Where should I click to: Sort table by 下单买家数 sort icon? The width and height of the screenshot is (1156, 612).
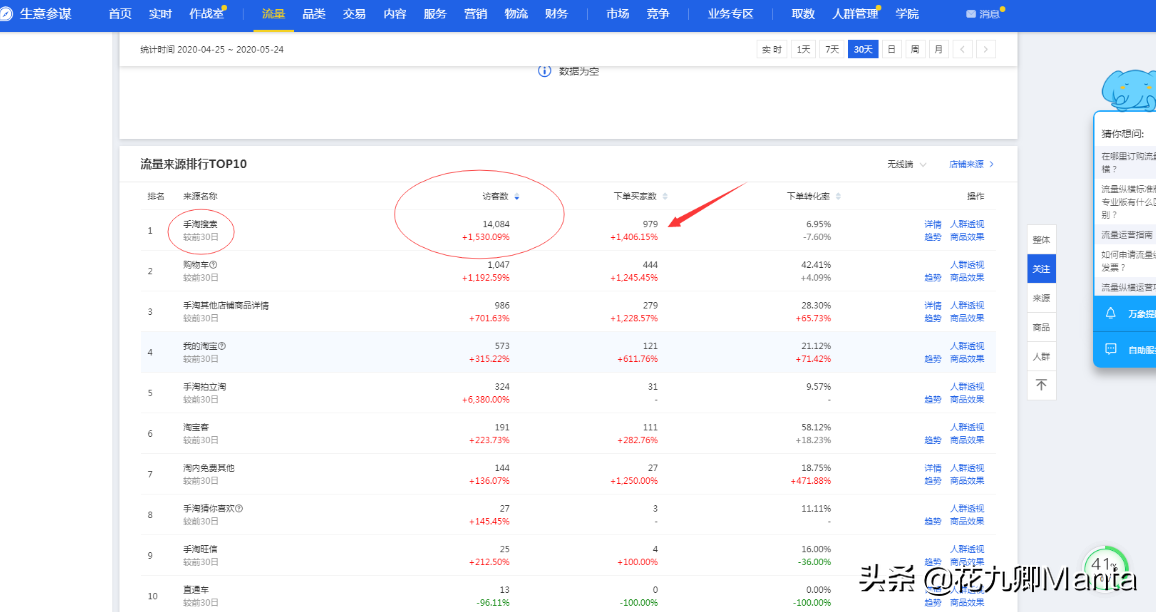665,196
